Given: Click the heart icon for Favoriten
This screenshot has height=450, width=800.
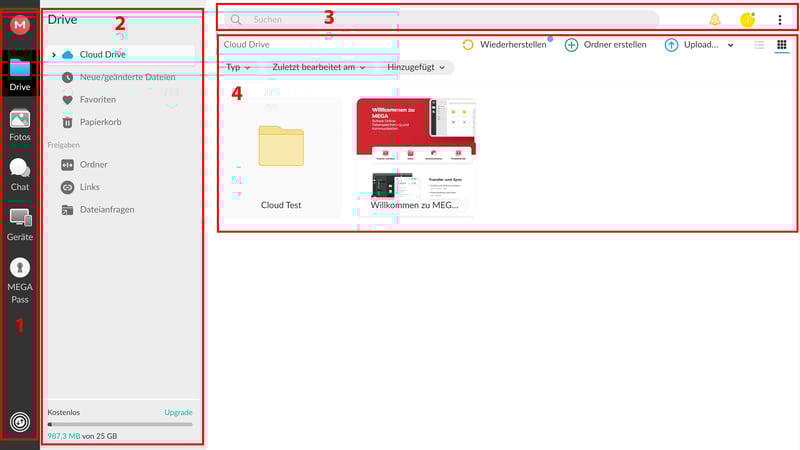Looking at the screenshot, I should click(67, 99).
